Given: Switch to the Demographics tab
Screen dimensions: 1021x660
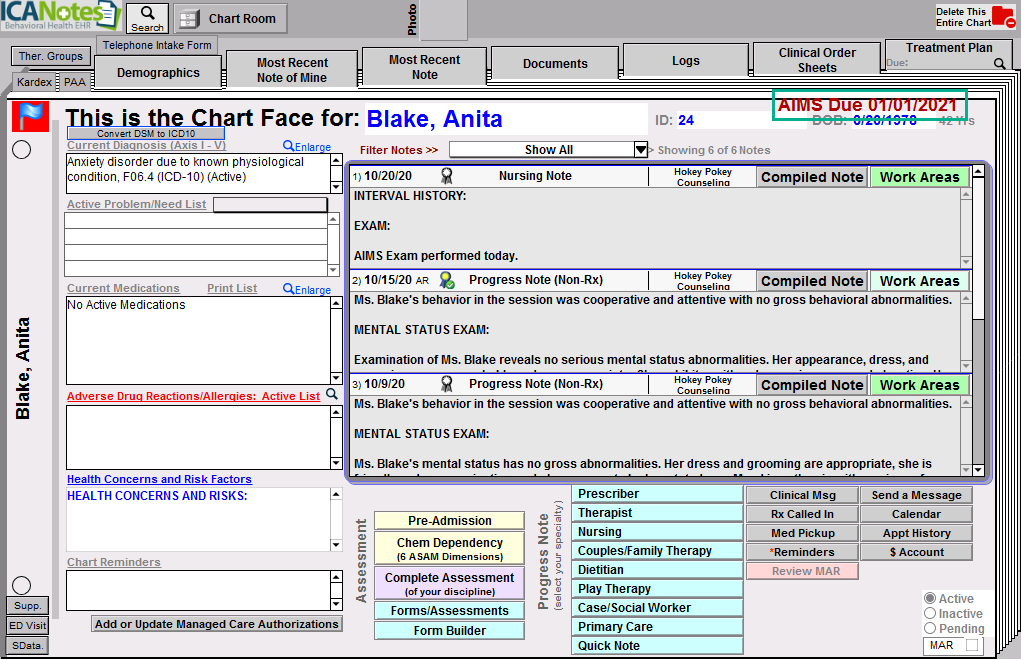Looking at the screenshot, I should pos(158,72).
